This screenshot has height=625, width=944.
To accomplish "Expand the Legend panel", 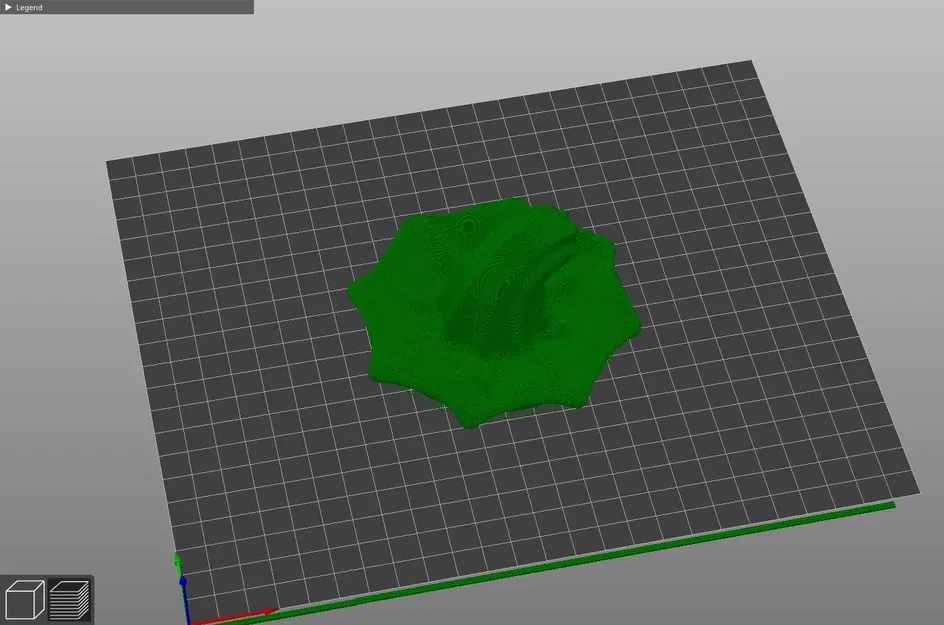I will pyautogui.click(x=8, y=7).
